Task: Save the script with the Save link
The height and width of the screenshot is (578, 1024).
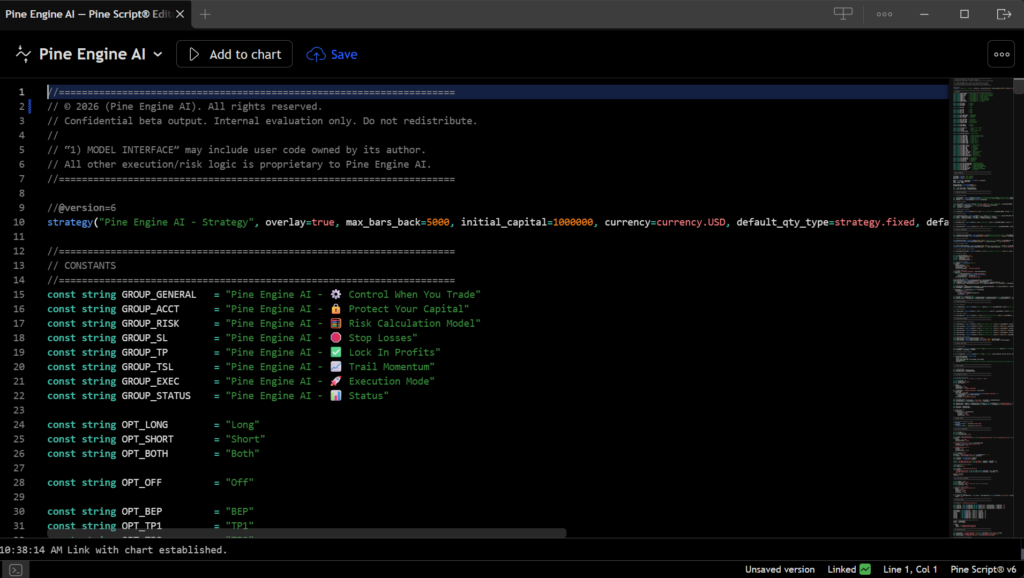Action: (x=332, y=54)
